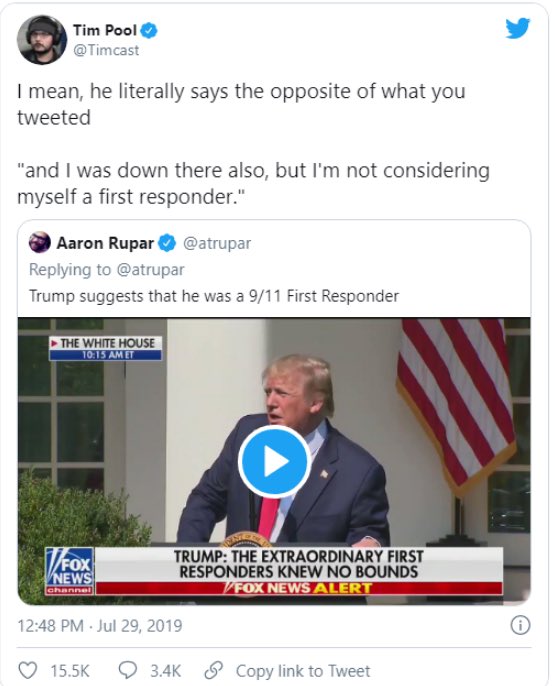Open the quoted tweet text about Trump

coord(214,296)
